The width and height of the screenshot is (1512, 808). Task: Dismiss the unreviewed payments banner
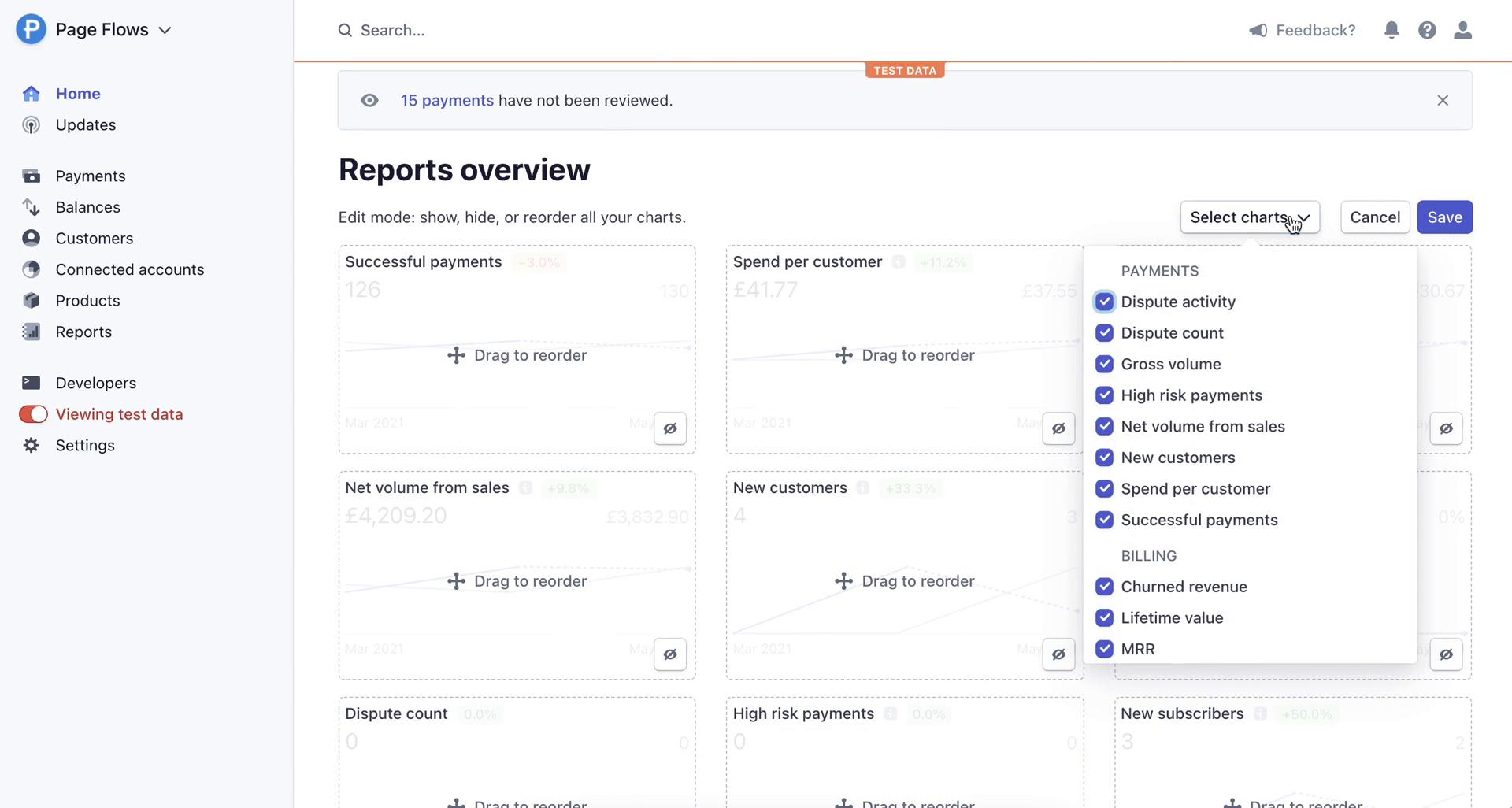click(1443, 101)
